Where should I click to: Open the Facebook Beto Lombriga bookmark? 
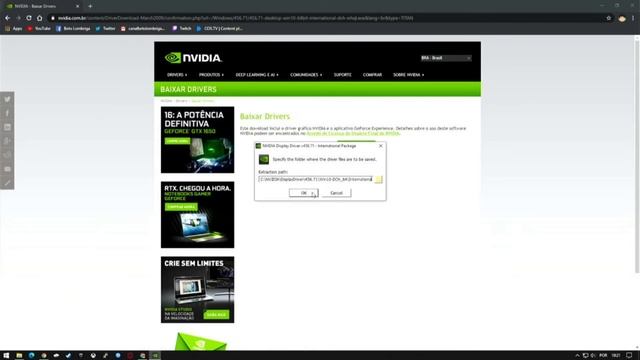point(73,29)
